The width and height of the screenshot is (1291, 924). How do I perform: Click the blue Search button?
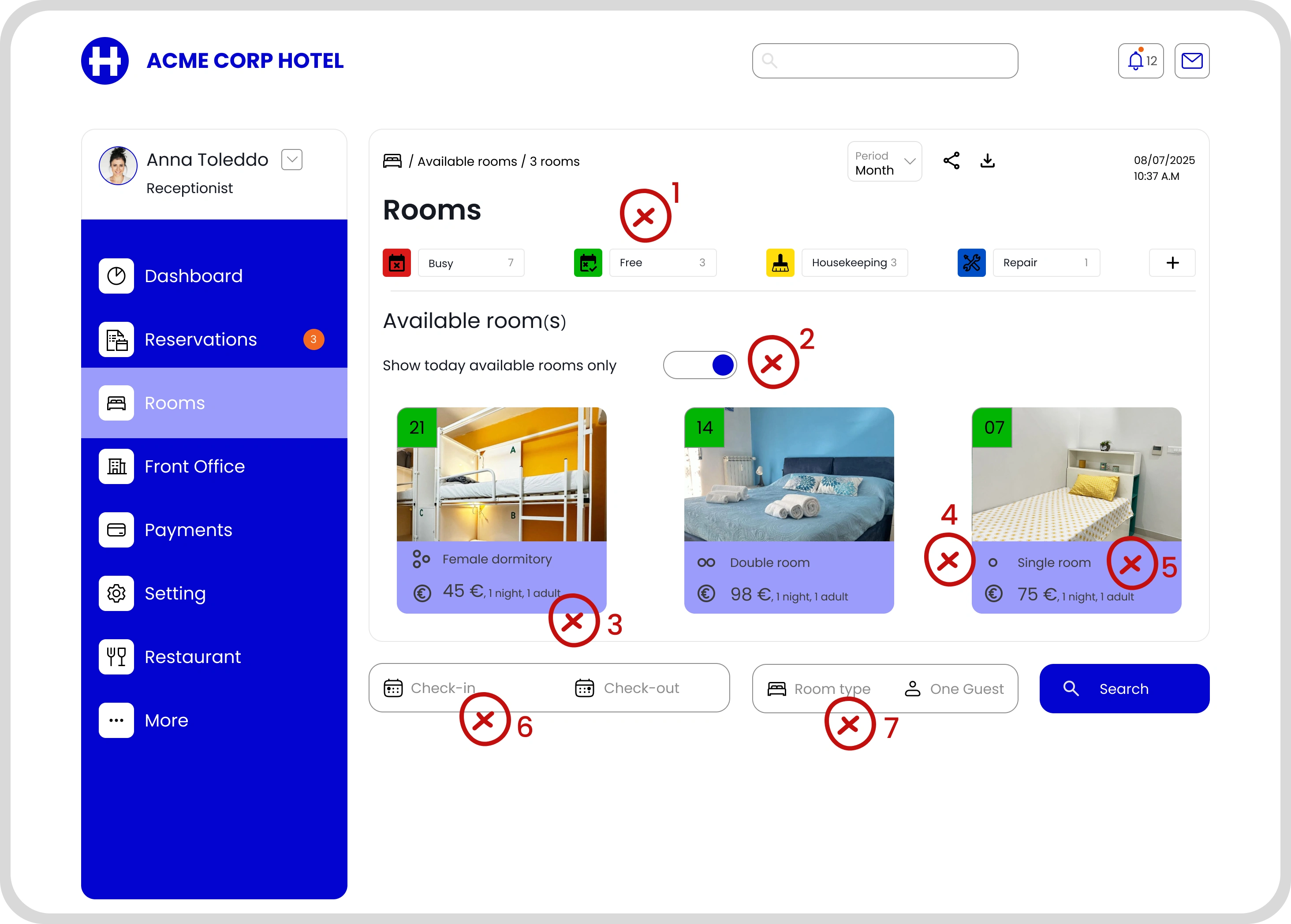pyautogui.click(x=1124, y=689)
